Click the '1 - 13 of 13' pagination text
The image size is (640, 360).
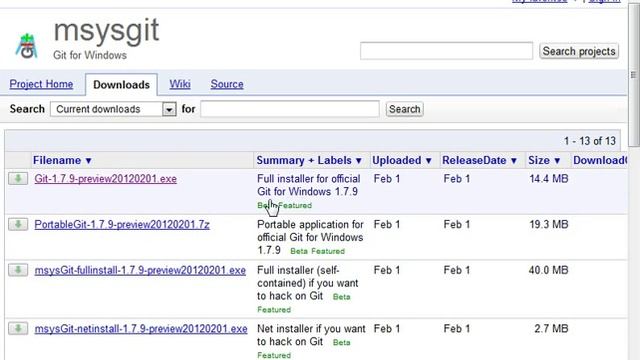[589, 141]
